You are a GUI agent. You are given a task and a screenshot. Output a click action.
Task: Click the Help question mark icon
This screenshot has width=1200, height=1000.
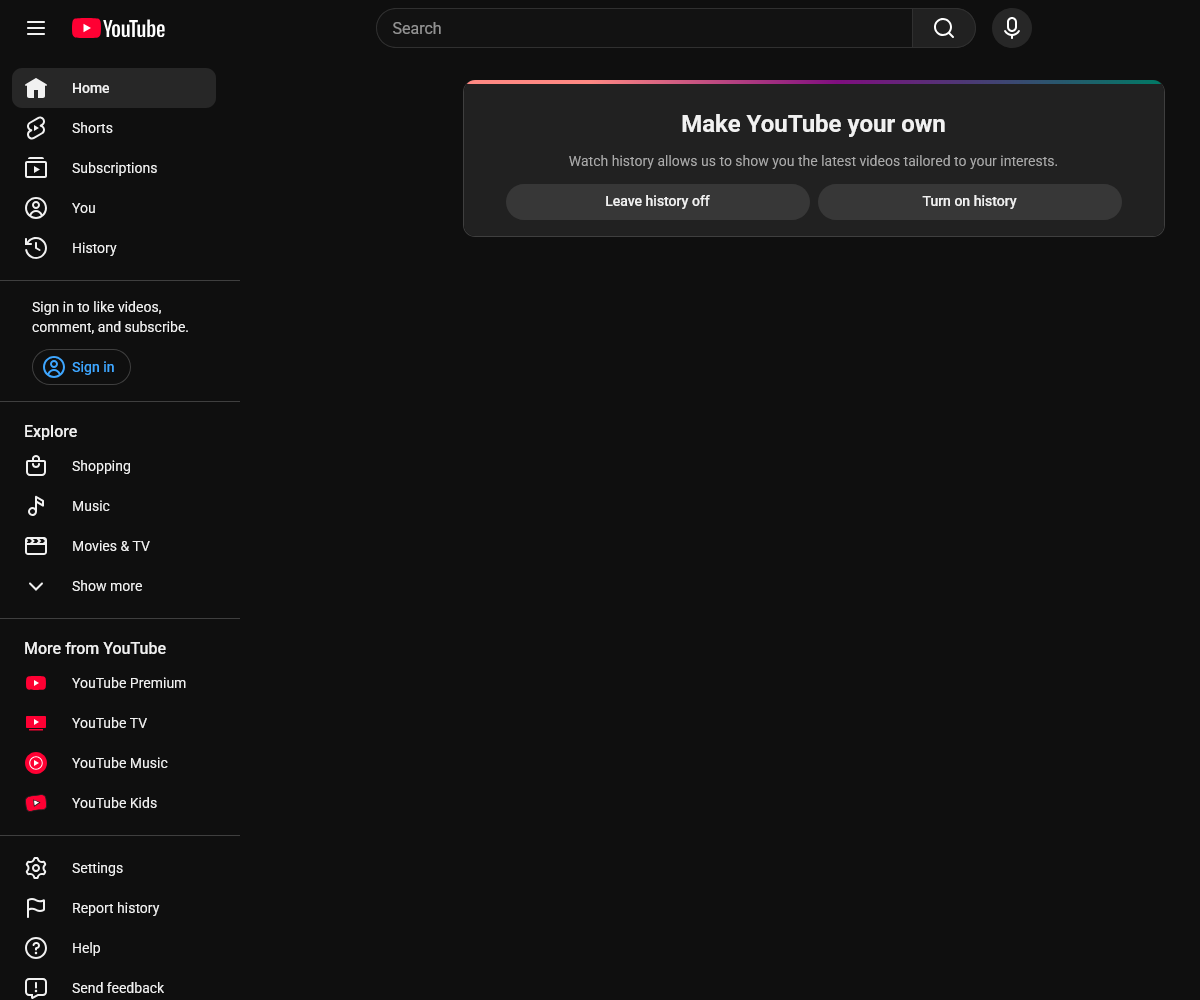tap(36, 948)
